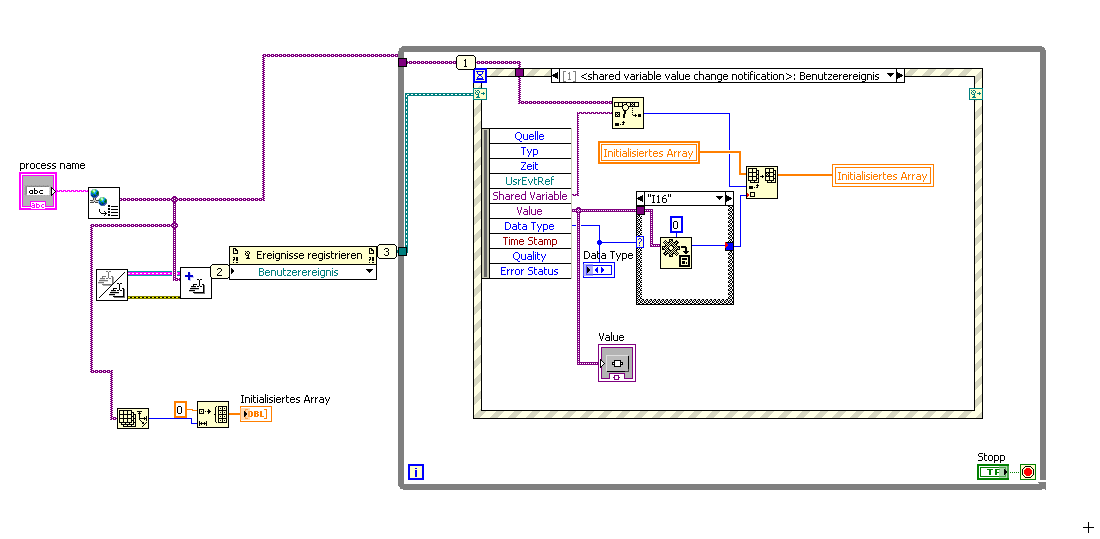Select the Shared Variable event data item
The height and width of the screenshot is (539, 1100).
tap(529, 196)
